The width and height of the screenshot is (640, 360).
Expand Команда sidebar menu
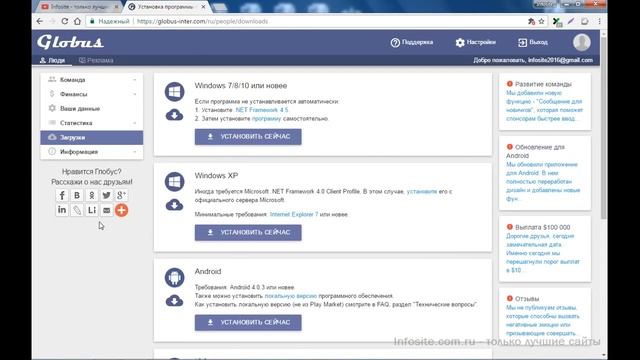pos(91,80)
